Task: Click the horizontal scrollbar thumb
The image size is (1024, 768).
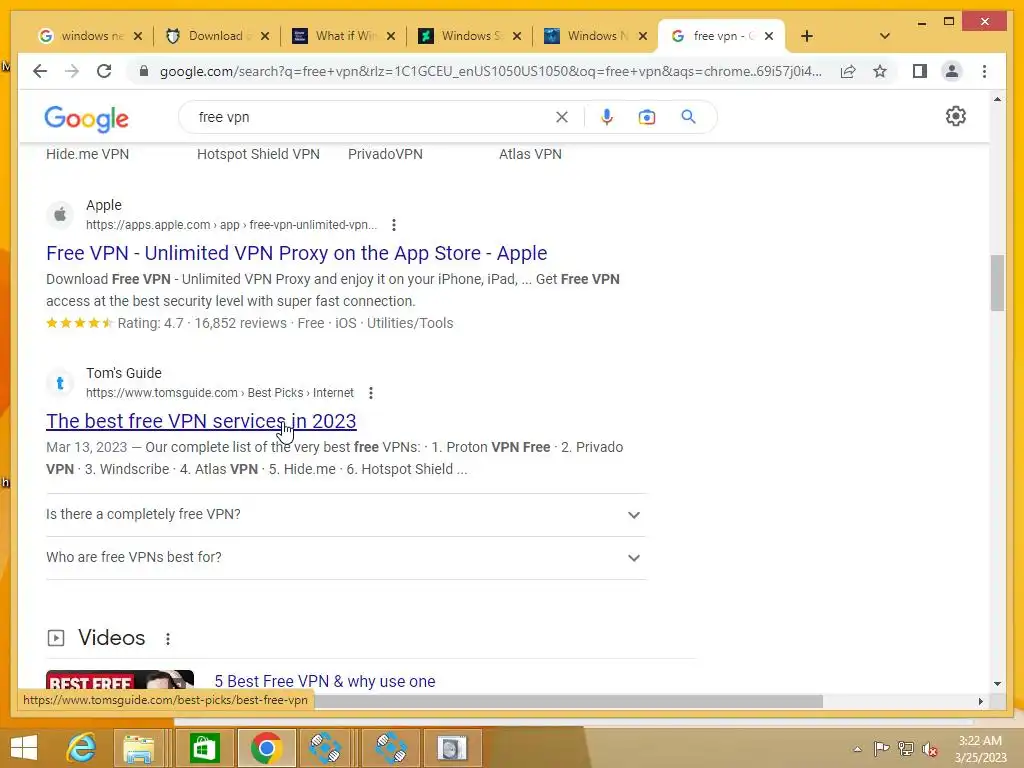Action: [x=568, y=701]
